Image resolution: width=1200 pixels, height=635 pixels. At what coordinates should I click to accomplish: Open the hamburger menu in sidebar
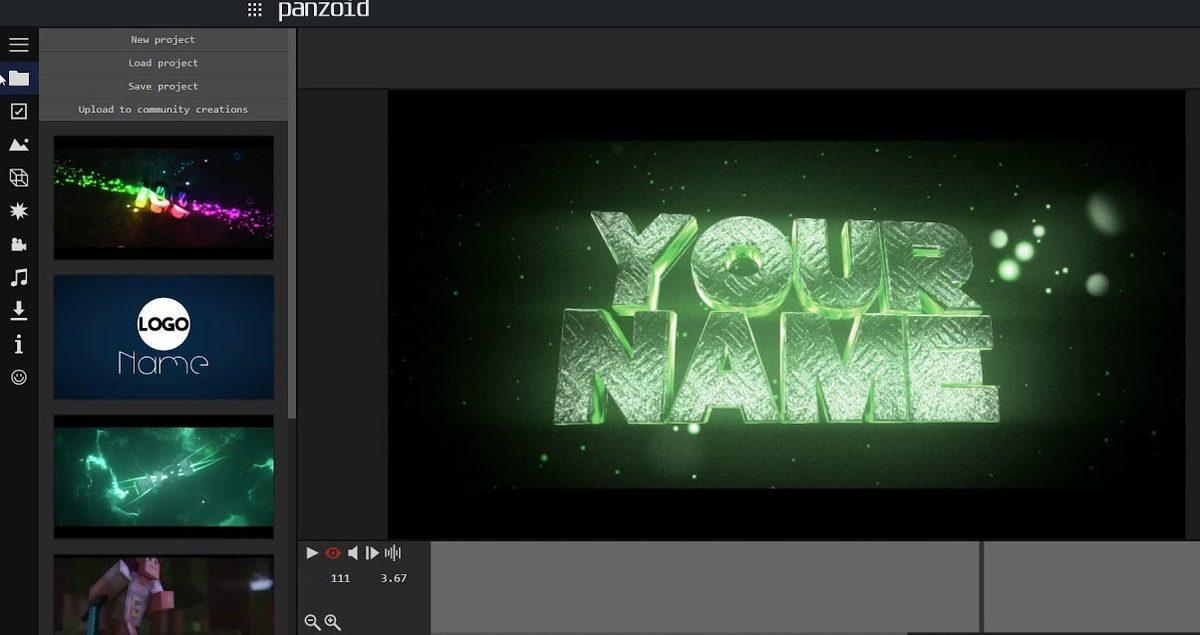[18, 45]
